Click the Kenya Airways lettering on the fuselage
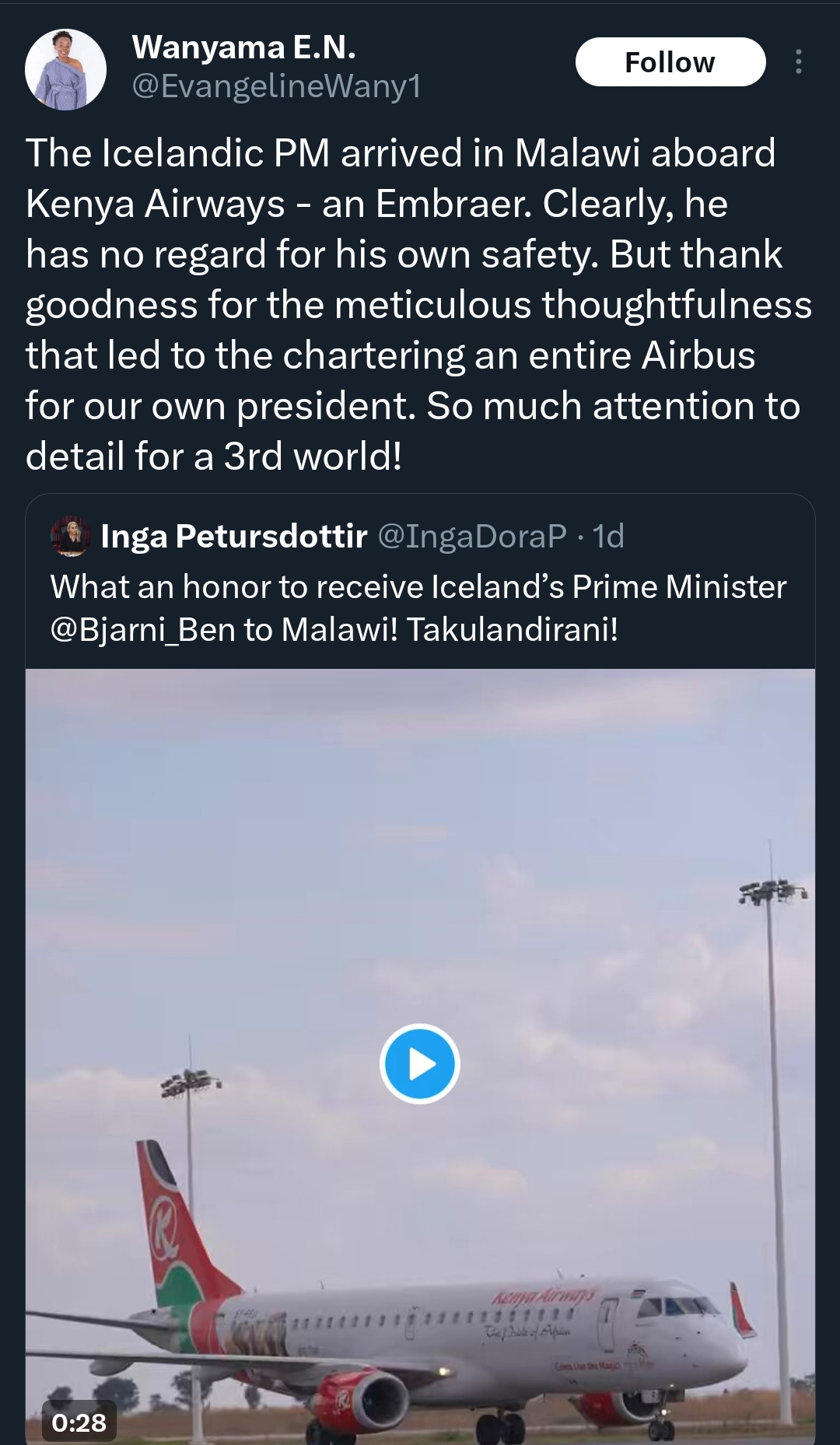 pyautogui.click(x=554, y=1297)
